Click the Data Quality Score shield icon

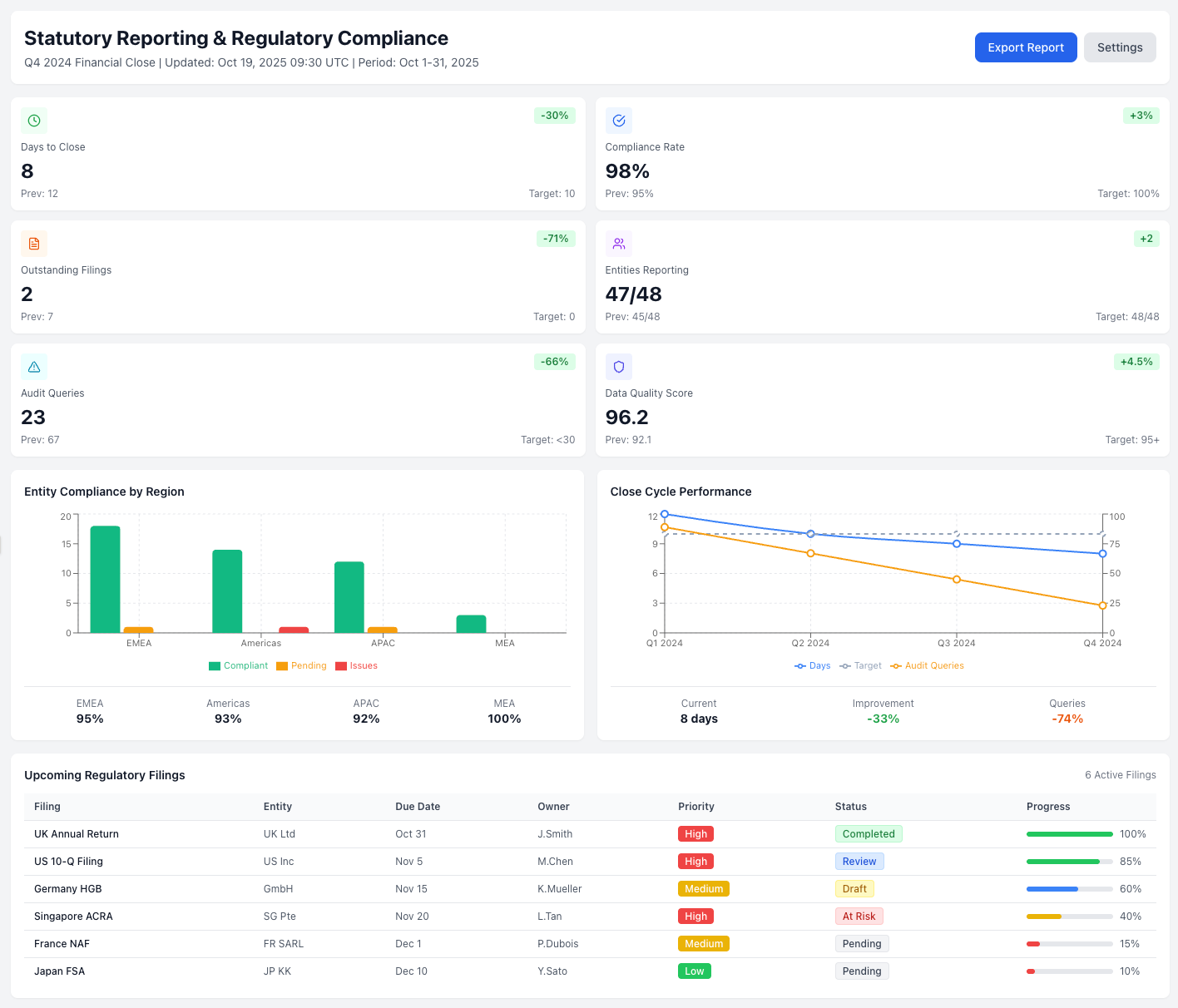click(619, 367)
